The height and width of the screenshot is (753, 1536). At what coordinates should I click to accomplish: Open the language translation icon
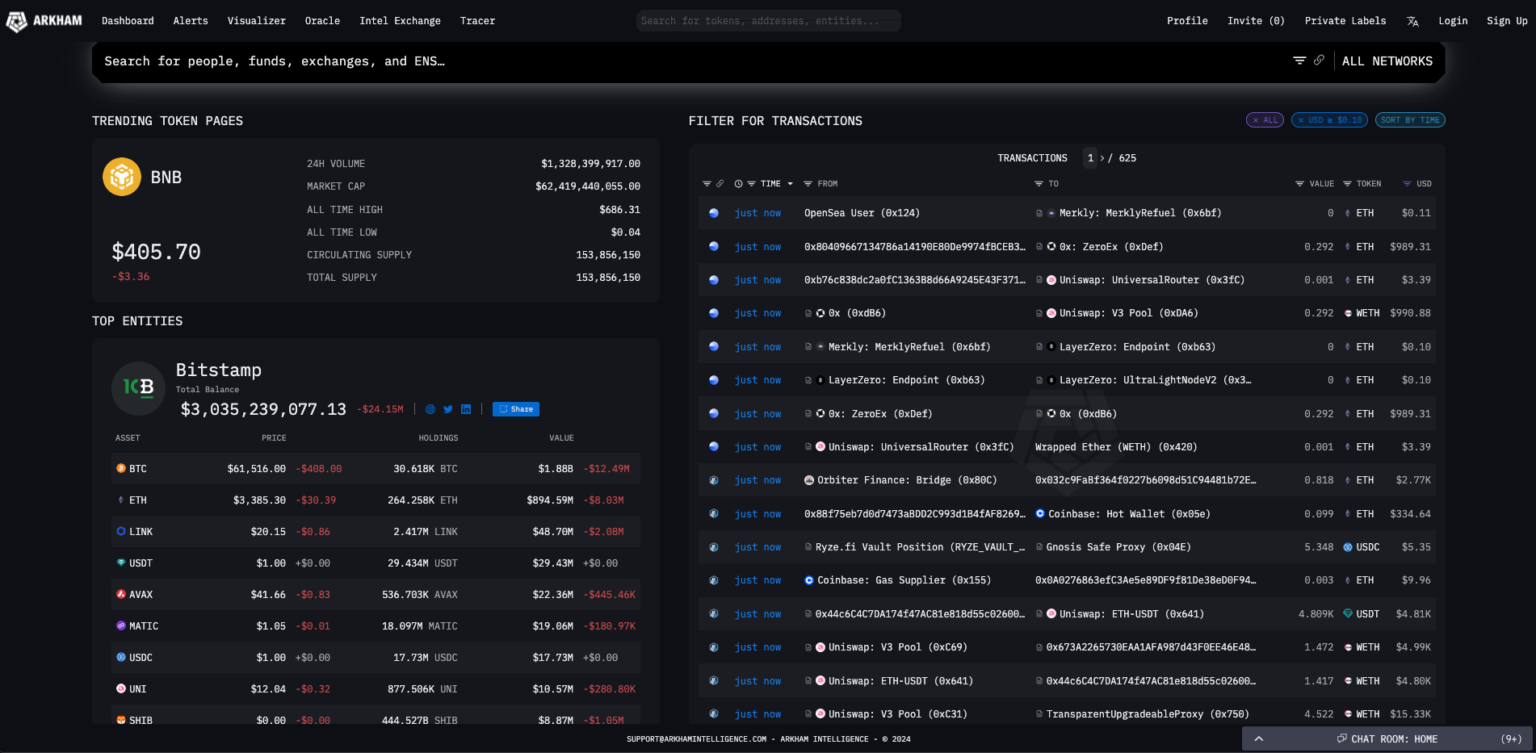click(x=1412, y=21)
